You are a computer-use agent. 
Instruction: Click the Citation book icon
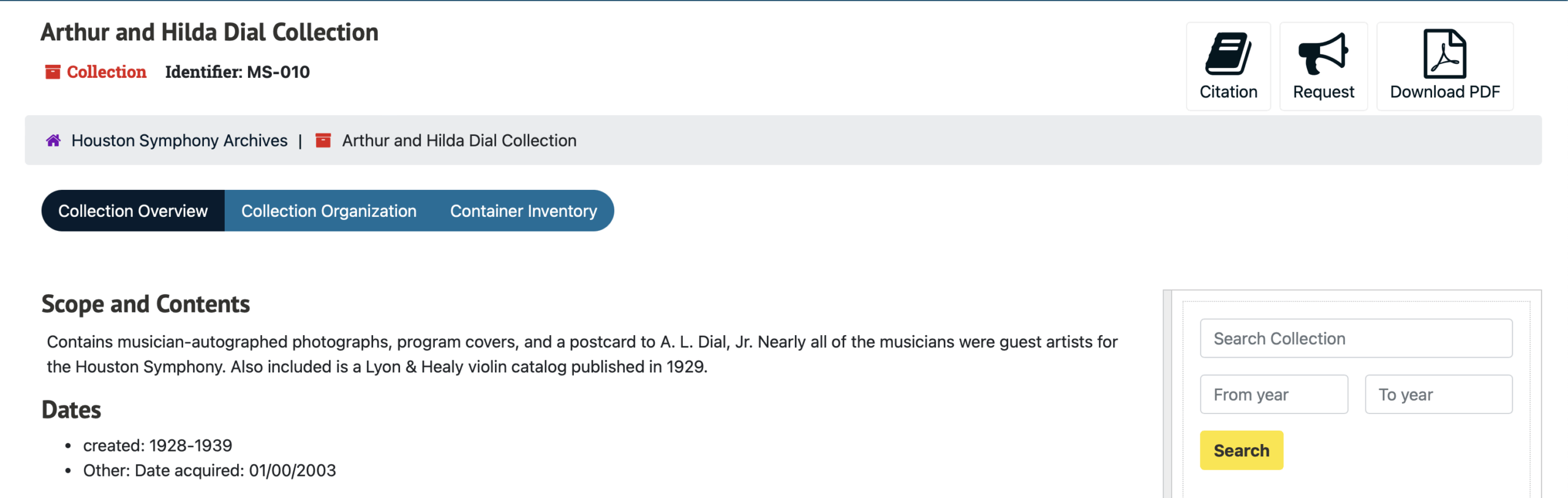1227,54
